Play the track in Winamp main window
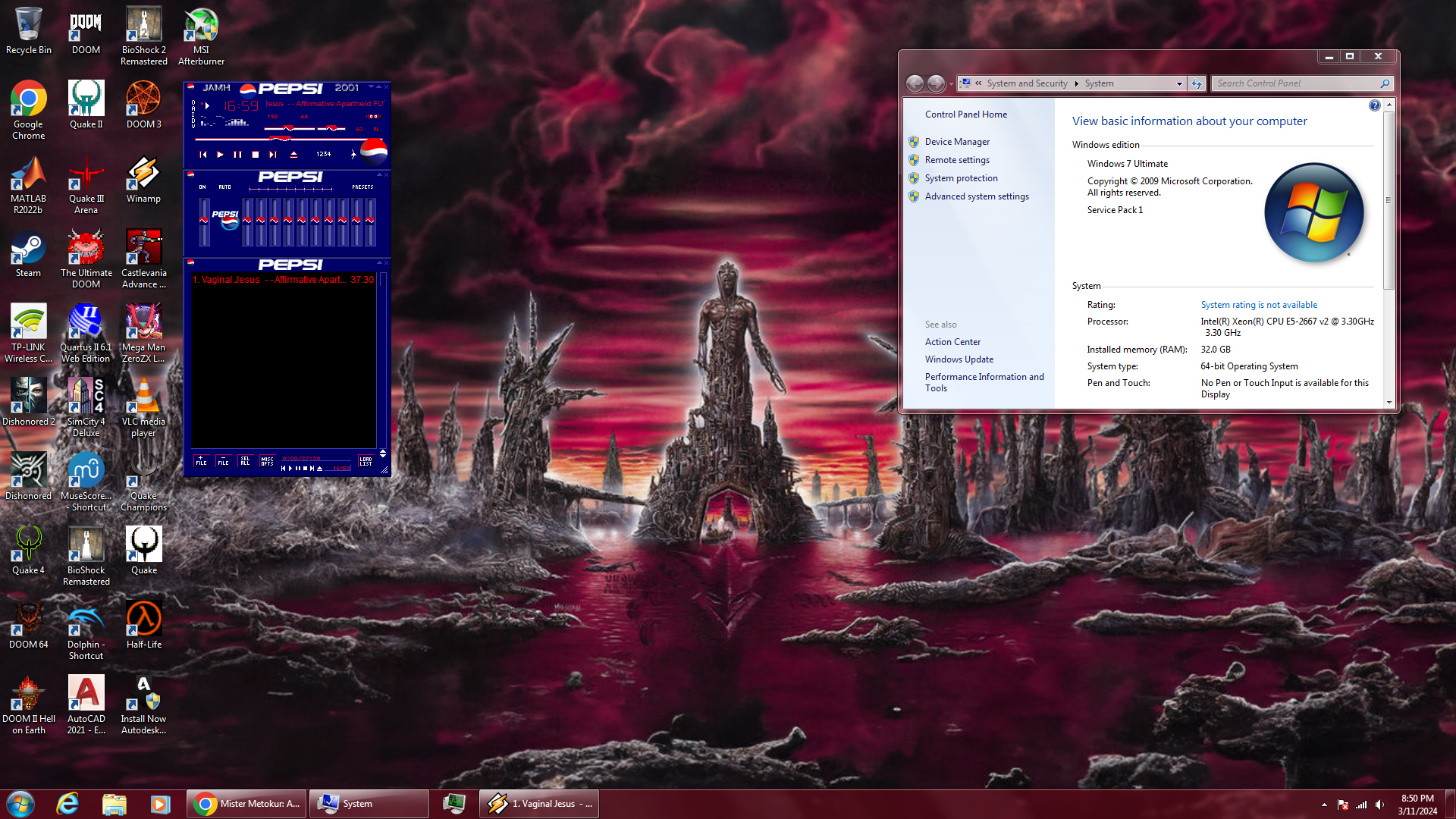The width and height of the screenshot is (1456, 819). tap(220, 154)
